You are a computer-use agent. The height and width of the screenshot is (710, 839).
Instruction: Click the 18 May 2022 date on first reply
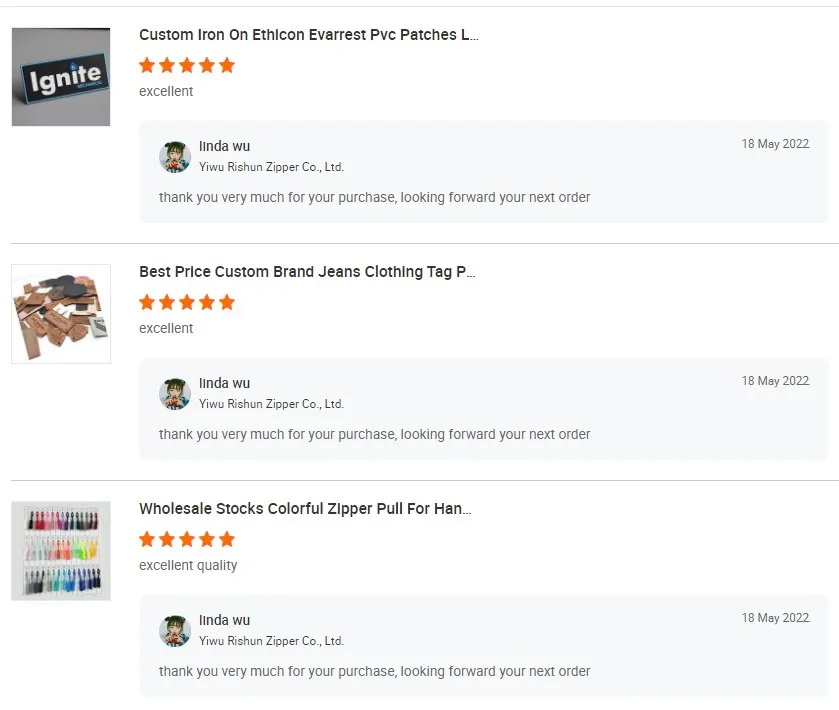pyautogui.click(x=775, y=144)
